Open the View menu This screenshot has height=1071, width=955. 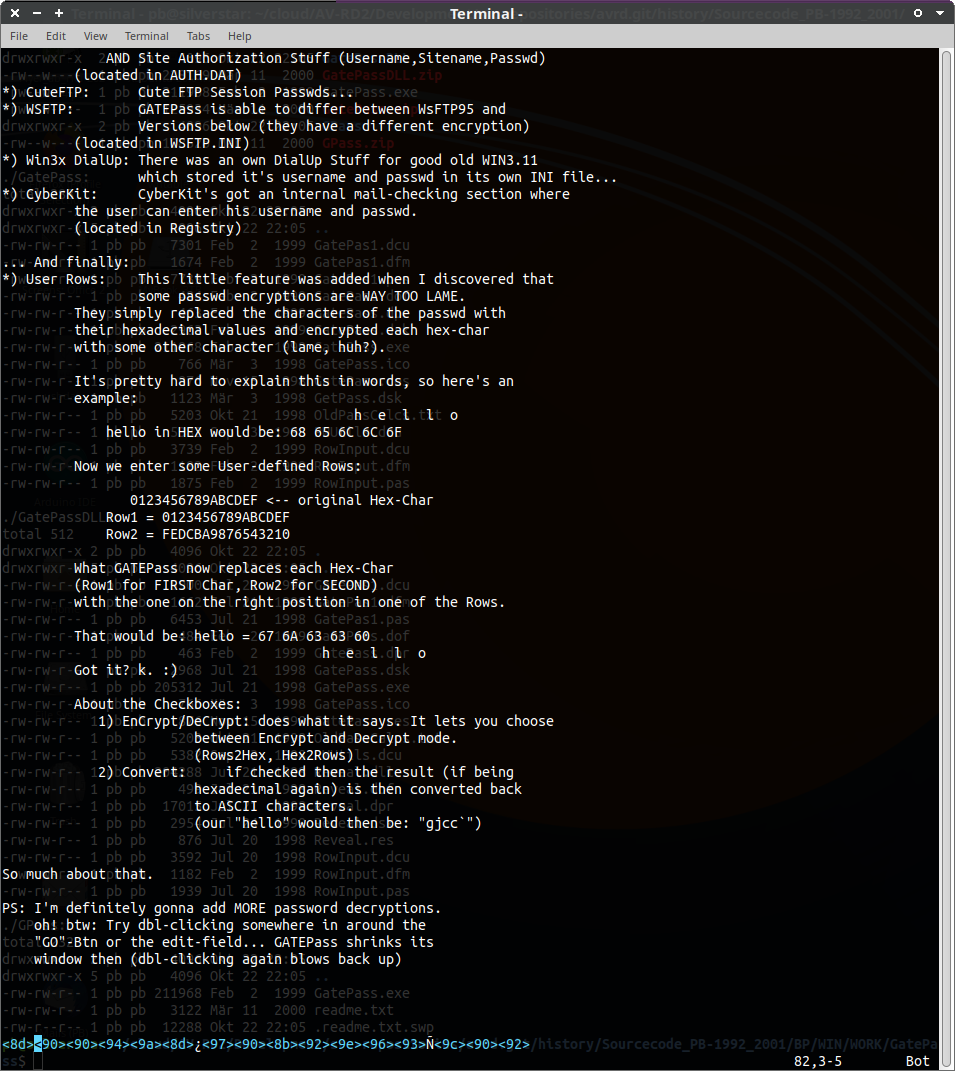96,36
